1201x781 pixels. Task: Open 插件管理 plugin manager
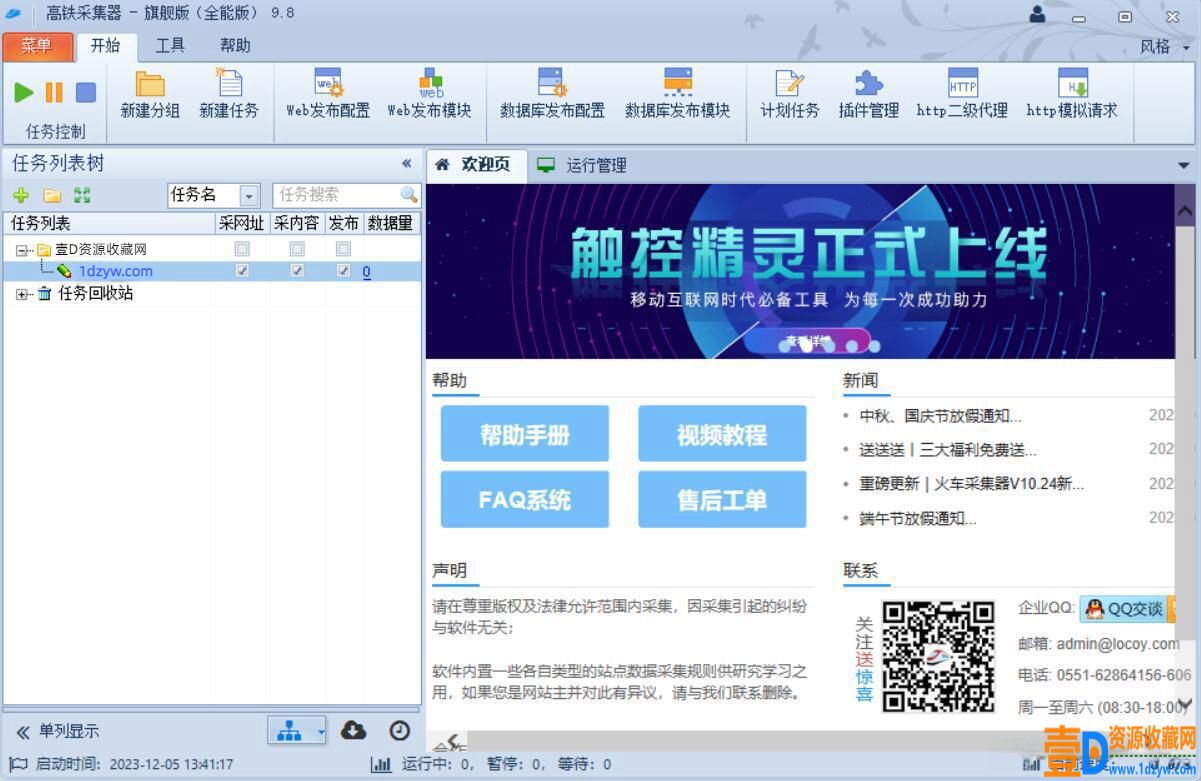tap(867, 94)
